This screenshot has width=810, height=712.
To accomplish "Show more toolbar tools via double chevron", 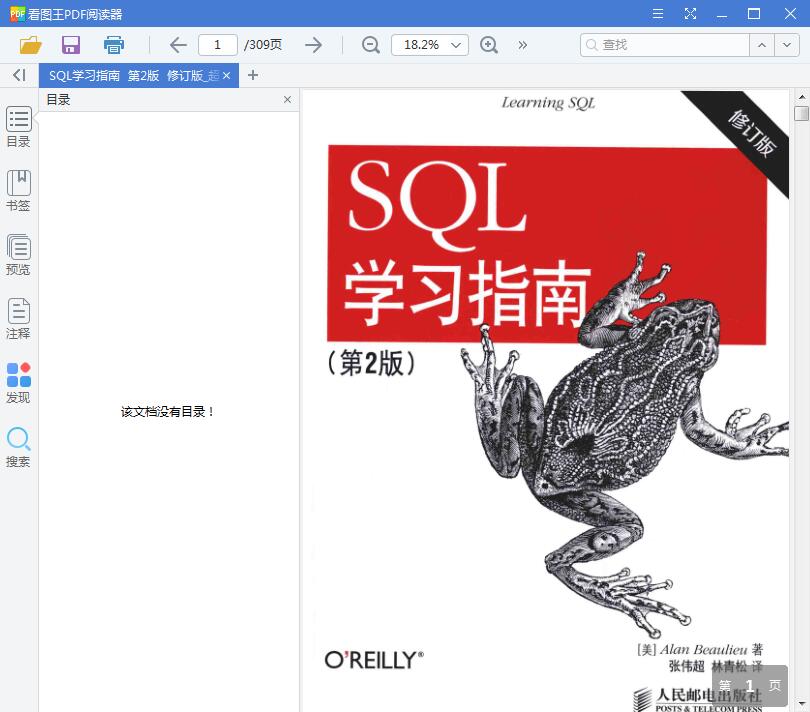I will [x=522, y=45].
